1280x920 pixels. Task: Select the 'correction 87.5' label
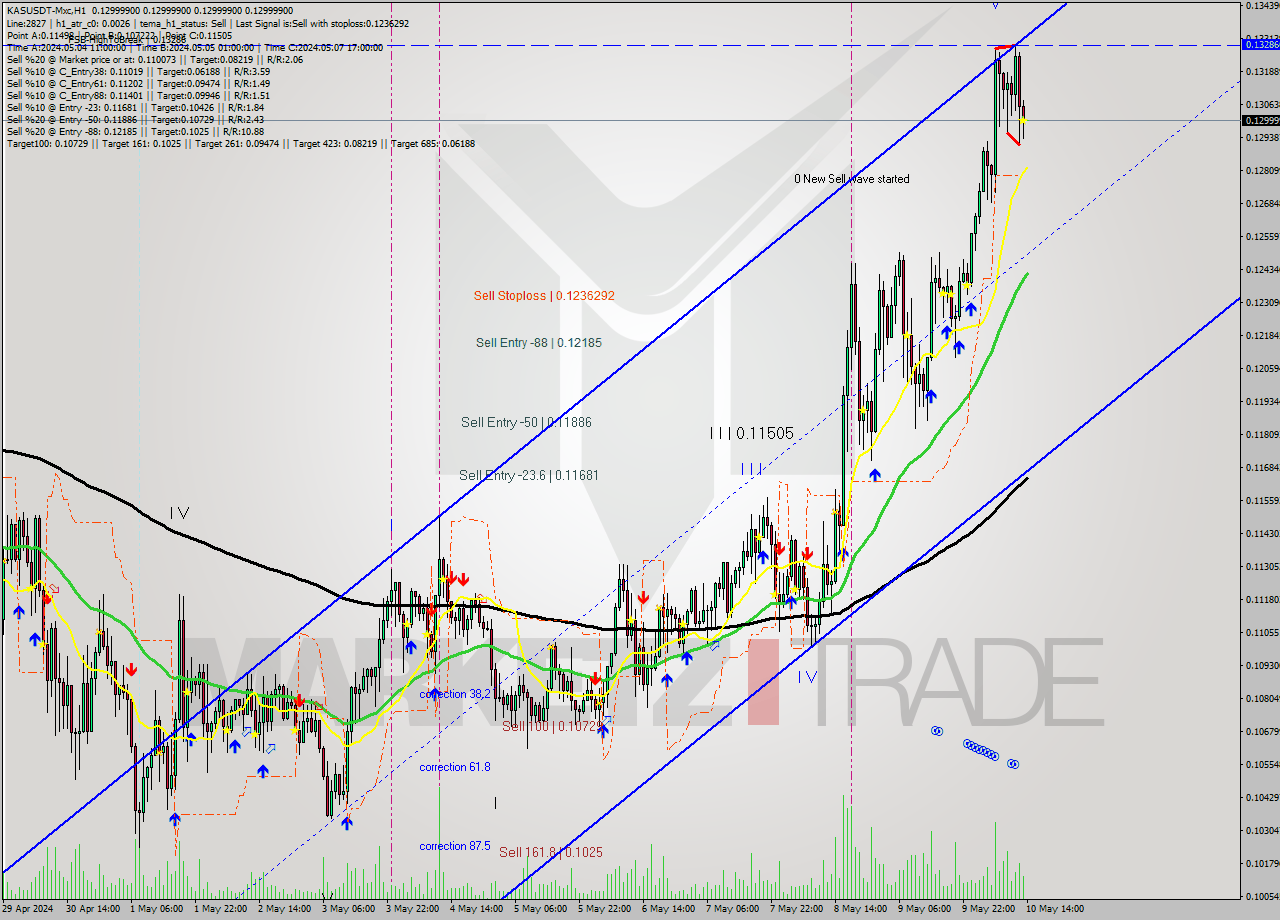point(455,846)
